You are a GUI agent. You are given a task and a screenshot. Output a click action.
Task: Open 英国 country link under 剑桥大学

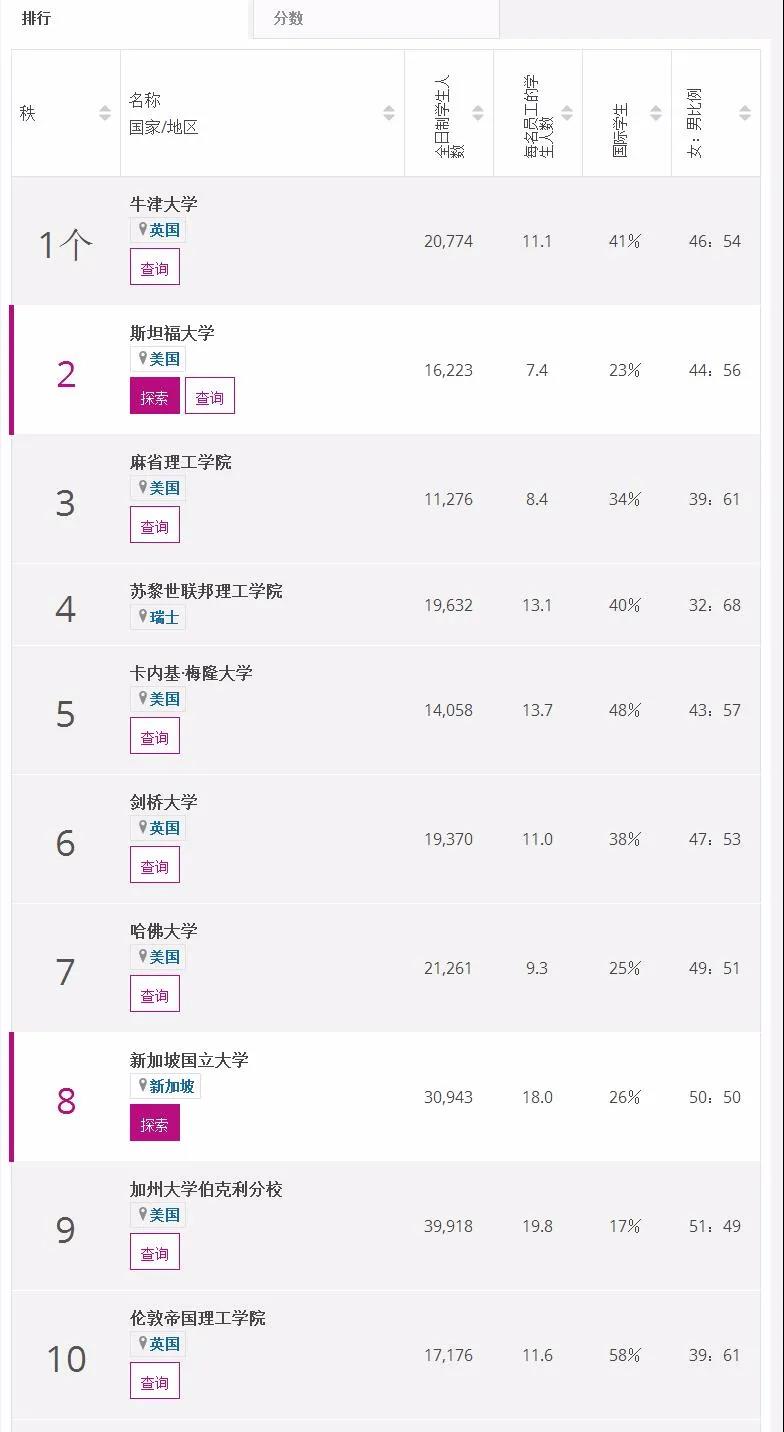coord(165,827)
